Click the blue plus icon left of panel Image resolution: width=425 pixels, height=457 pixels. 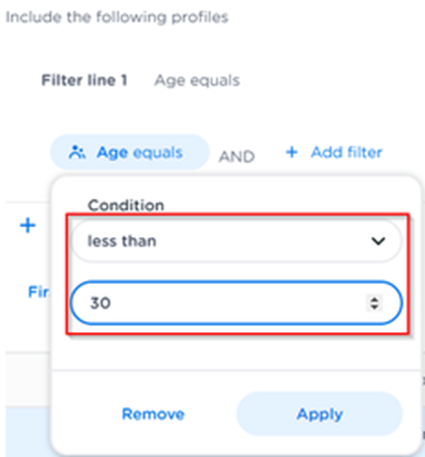pyautogui.click(x=28, y=226)
